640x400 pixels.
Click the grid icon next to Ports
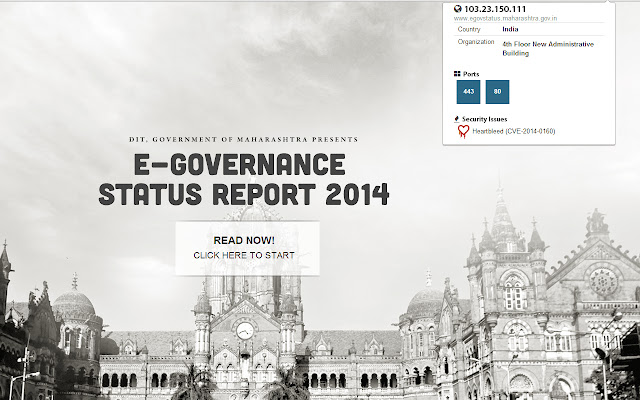pos(457,74)
